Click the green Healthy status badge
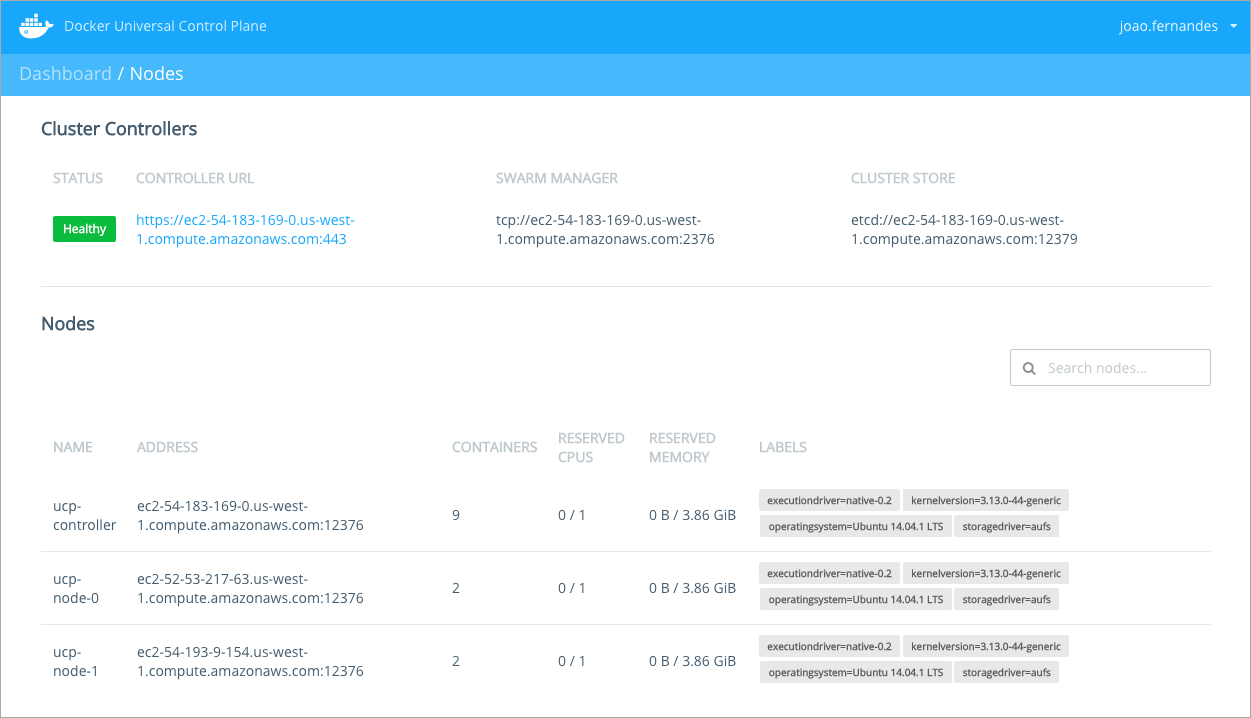The width and height of the screenshot is (1251, 718). (84, 229)
